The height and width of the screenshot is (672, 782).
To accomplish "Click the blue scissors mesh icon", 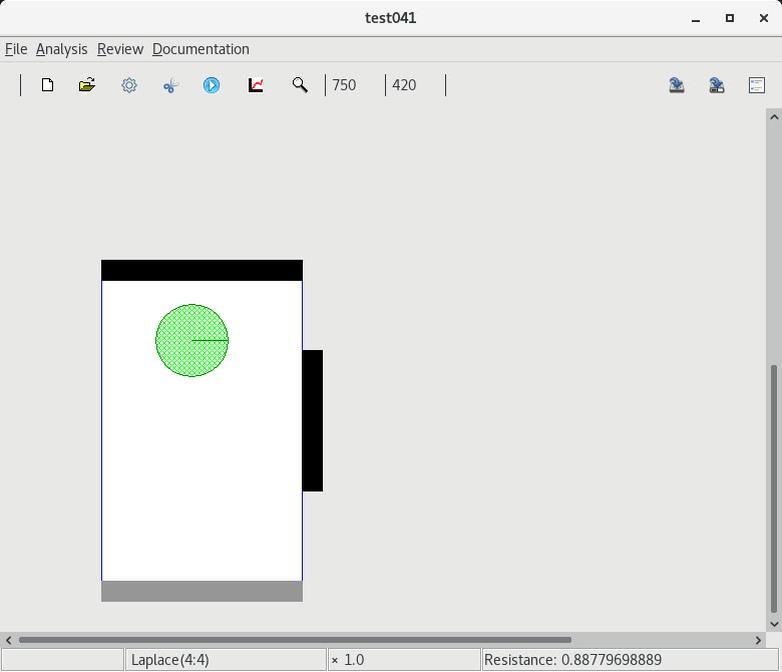I will pyautogui.click(x=170, y=85).
